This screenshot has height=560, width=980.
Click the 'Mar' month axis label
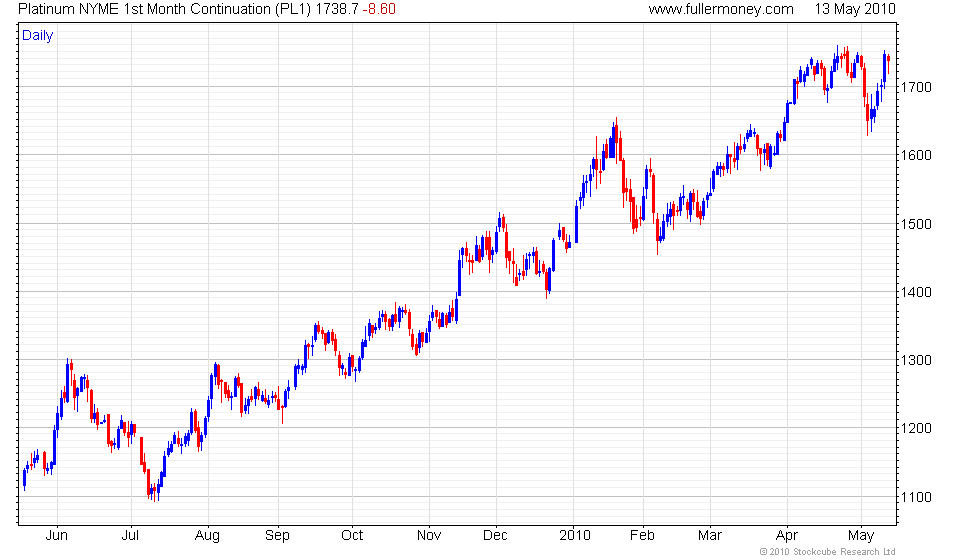[x=710, y=536]
